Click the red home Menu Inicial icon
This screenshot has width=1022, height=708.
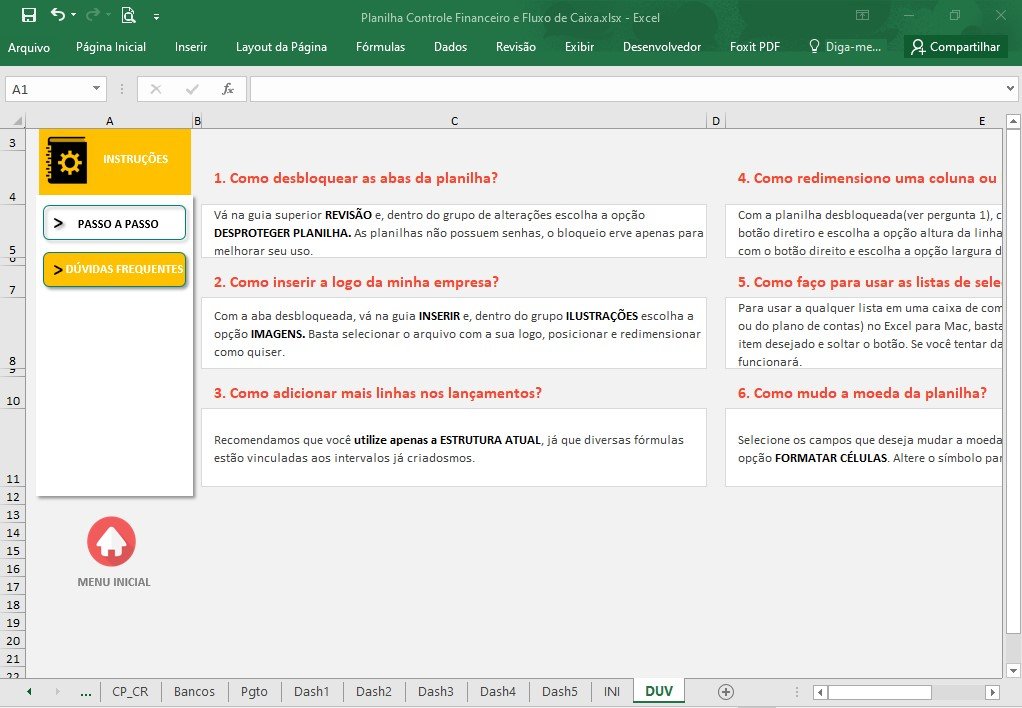point(111,542)
